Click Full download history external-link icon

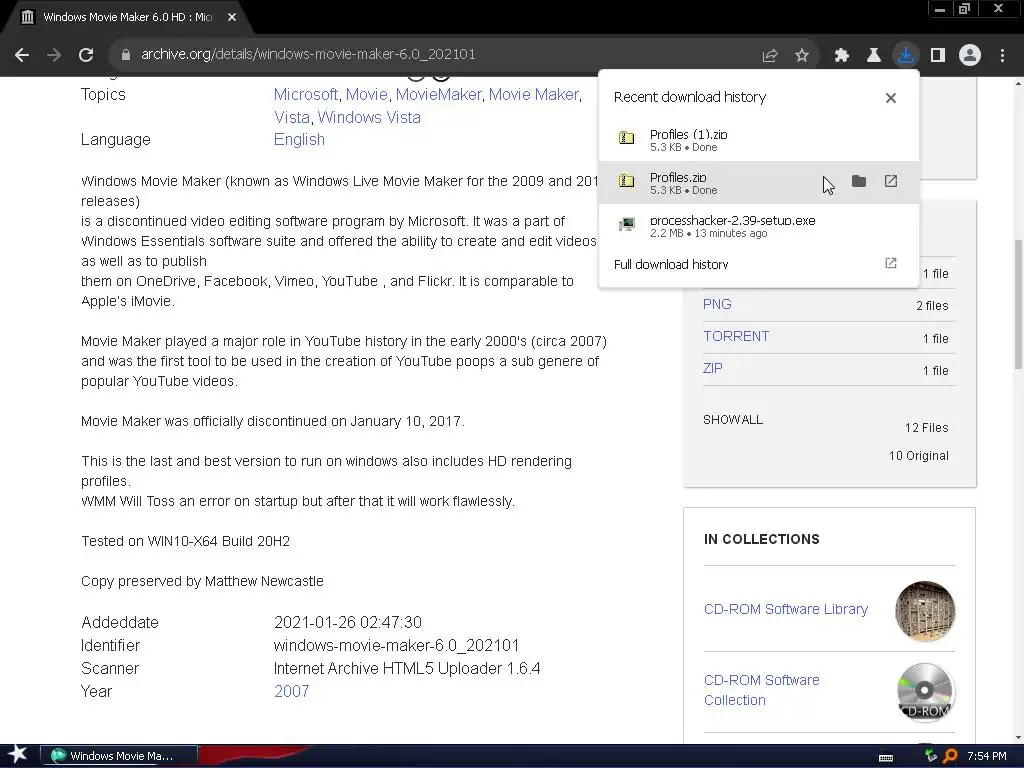pos(891,263)
